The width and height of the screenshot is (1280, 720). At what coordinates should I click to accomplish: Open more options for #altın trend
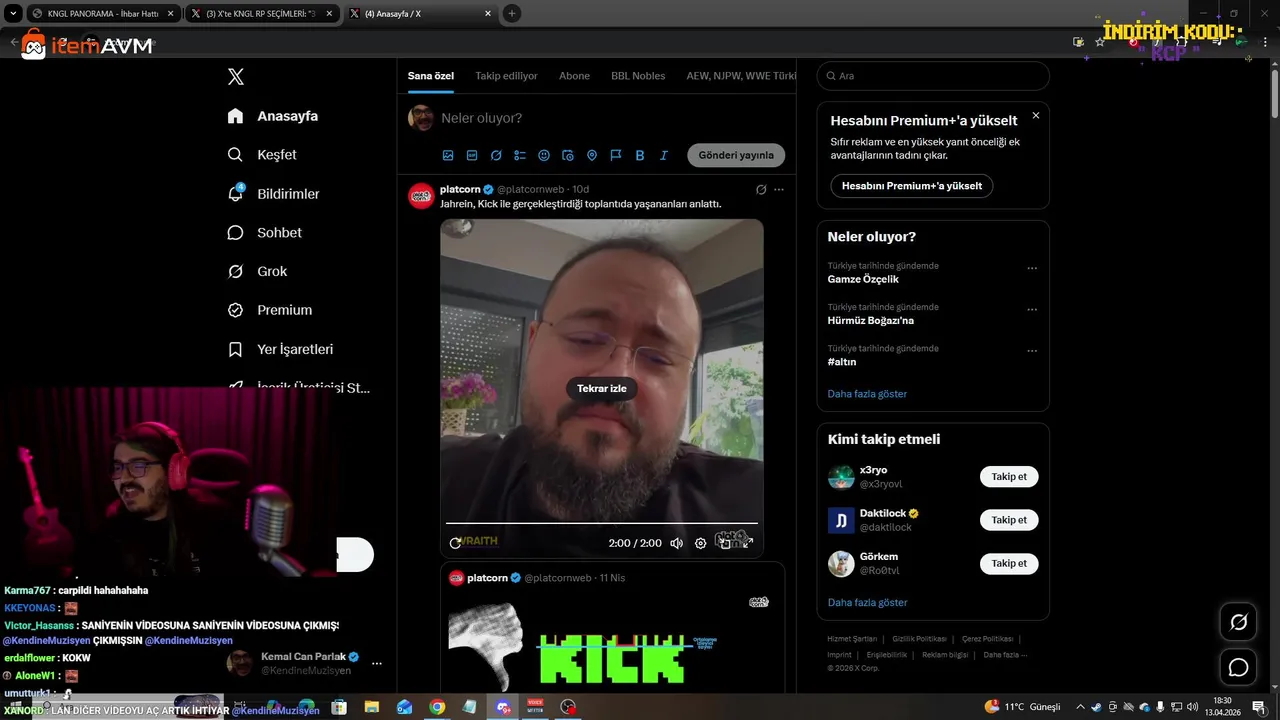1032,351
